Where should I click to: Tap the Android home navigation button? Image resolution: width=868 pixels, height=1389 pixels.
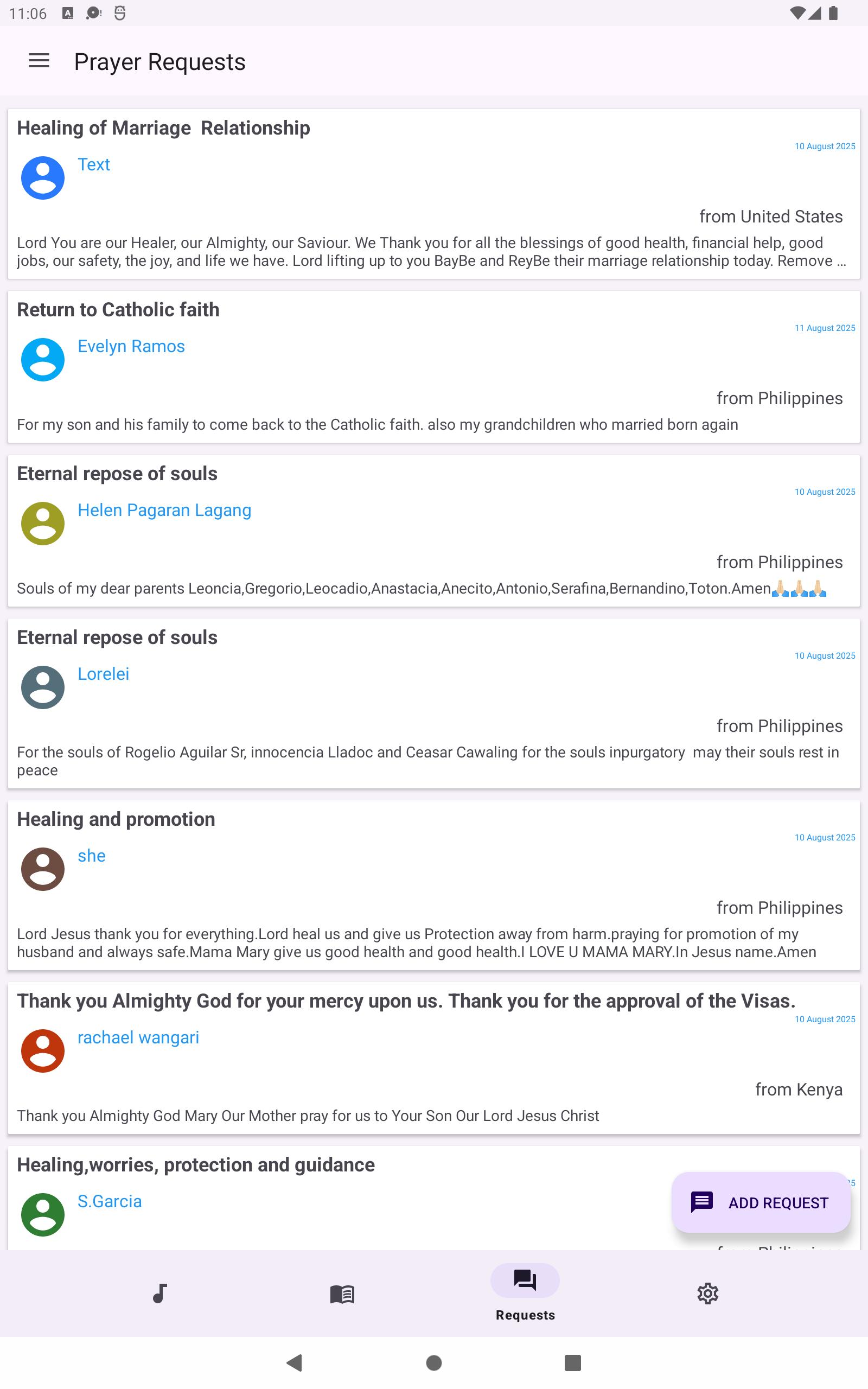[434, 1362]
